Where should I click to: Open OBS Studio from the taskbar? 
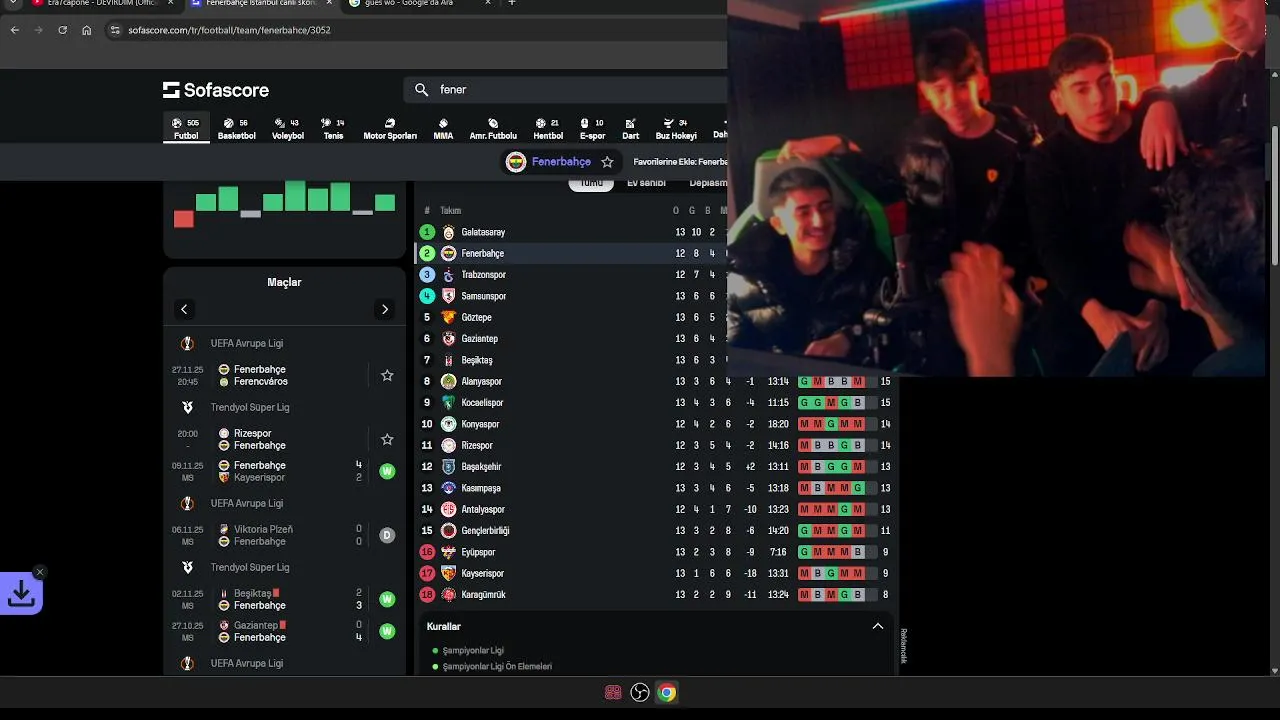(640, 692)
